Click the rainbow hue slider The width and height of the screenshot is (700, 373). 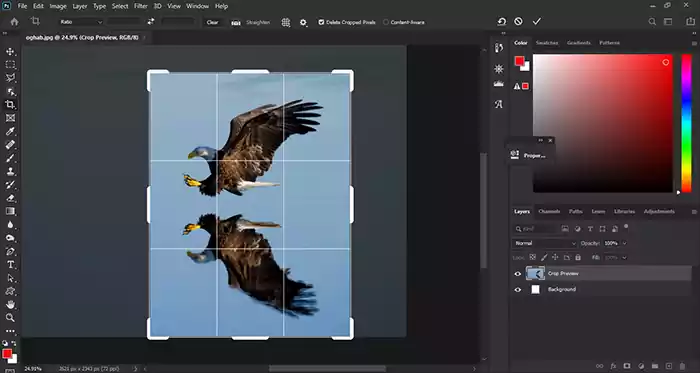point(686,124)
